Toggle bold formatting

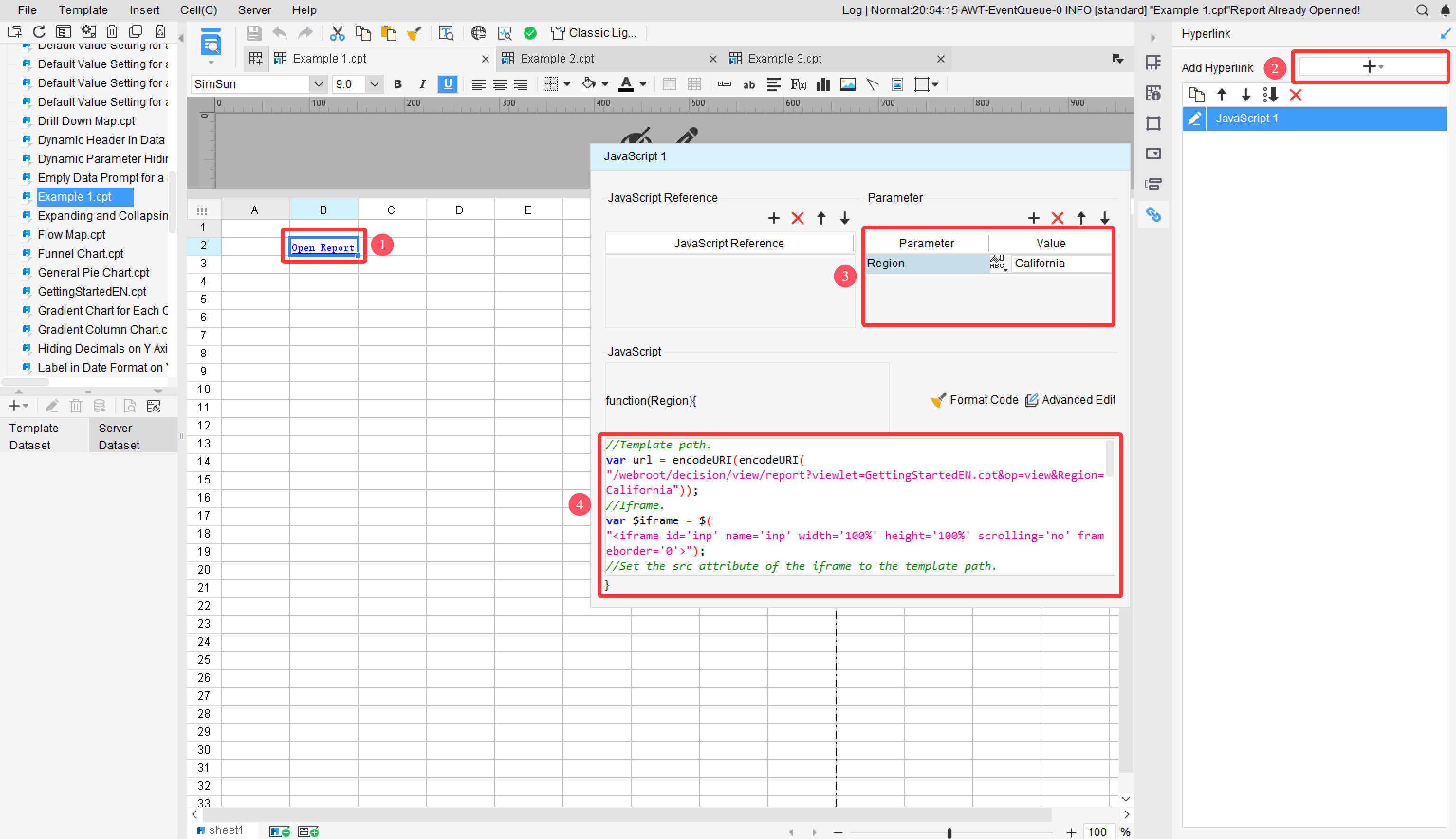[x=397, y=84]
